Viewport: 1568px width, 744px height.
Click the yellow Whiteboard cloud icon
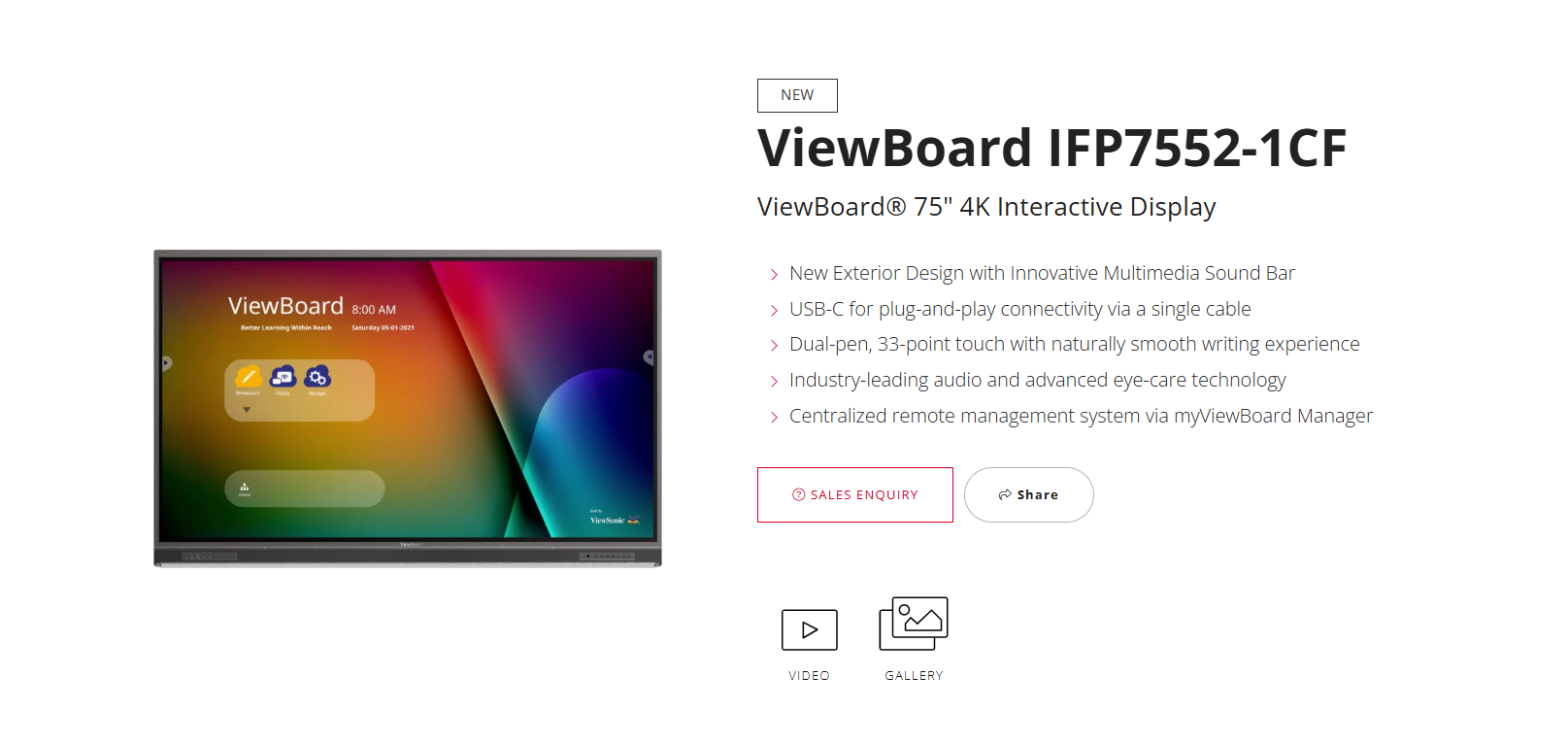pyautogui.click(x=249, y=376)
